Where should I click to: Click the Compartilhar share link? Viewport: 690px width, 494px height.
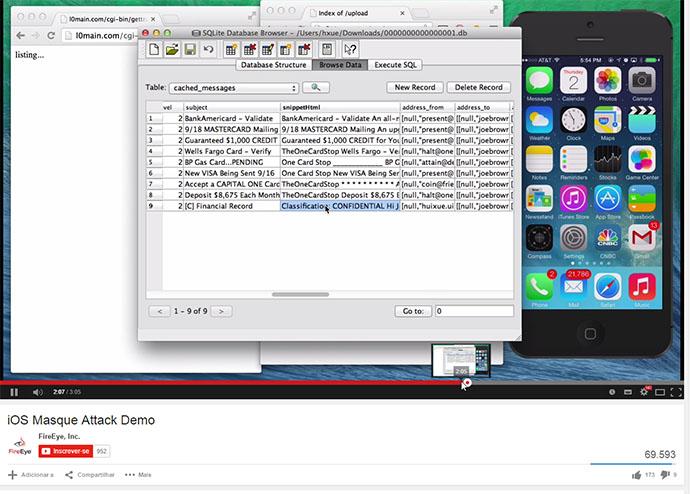(90, 475)
